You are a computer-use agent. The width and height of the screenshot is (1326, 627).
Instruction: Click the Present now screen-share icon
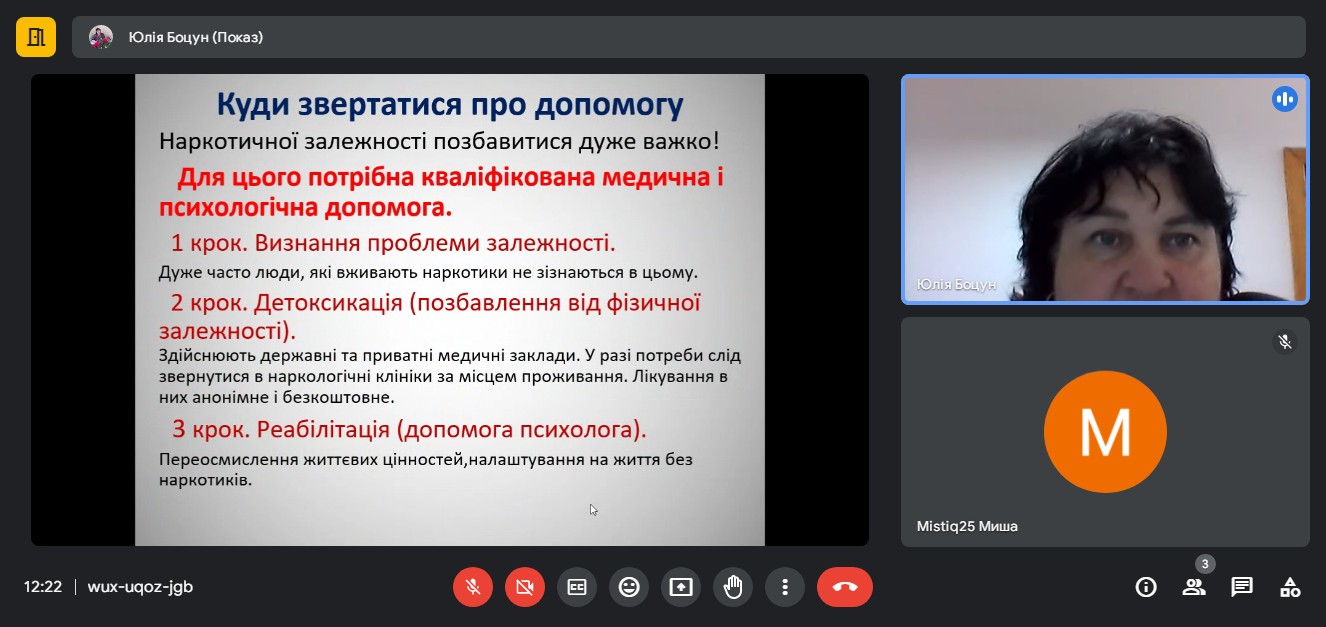coord(681,587)
